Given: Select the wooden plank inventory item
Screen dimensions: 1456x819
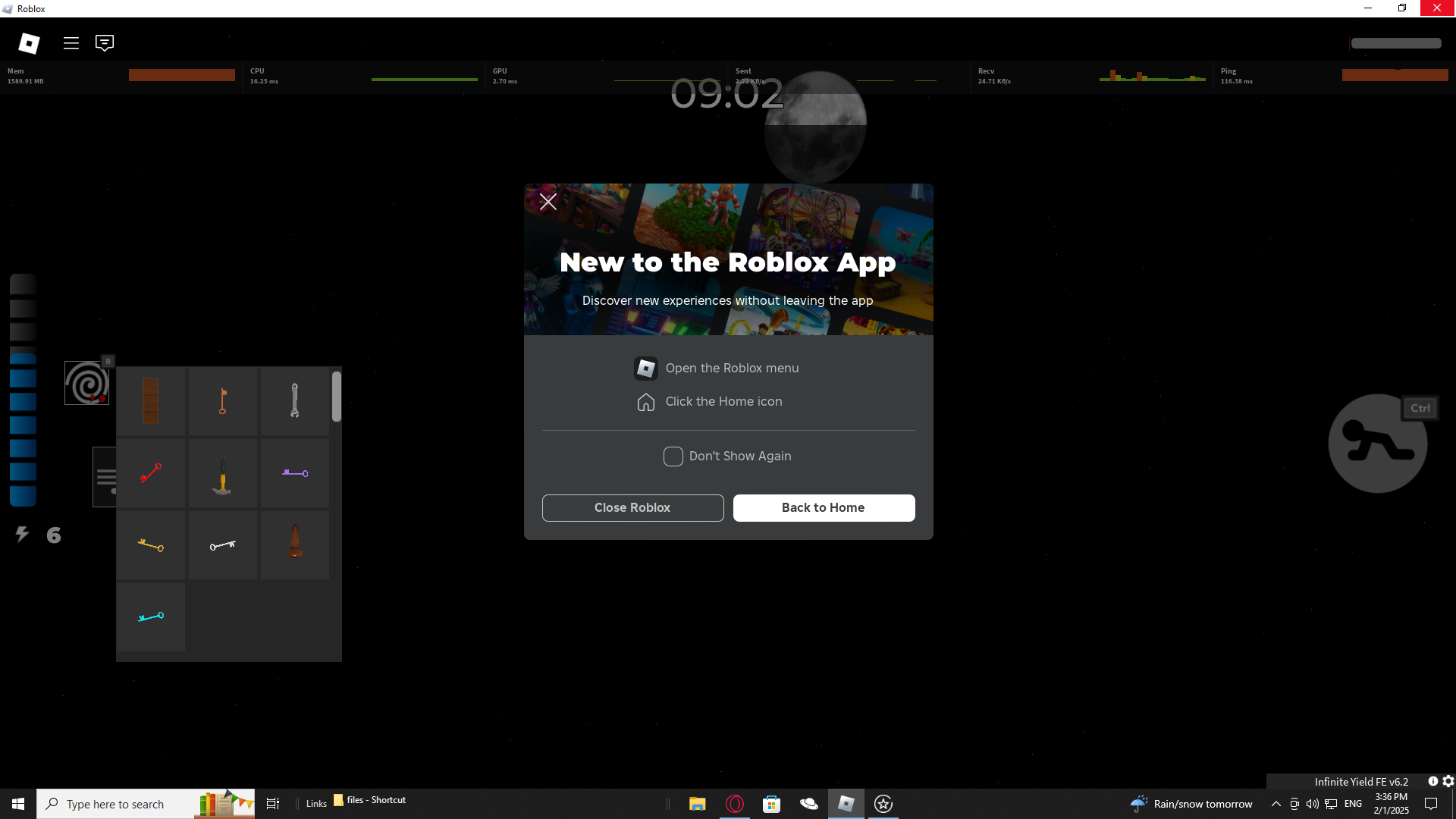Looking at the screenshot, I should point(150,400).
